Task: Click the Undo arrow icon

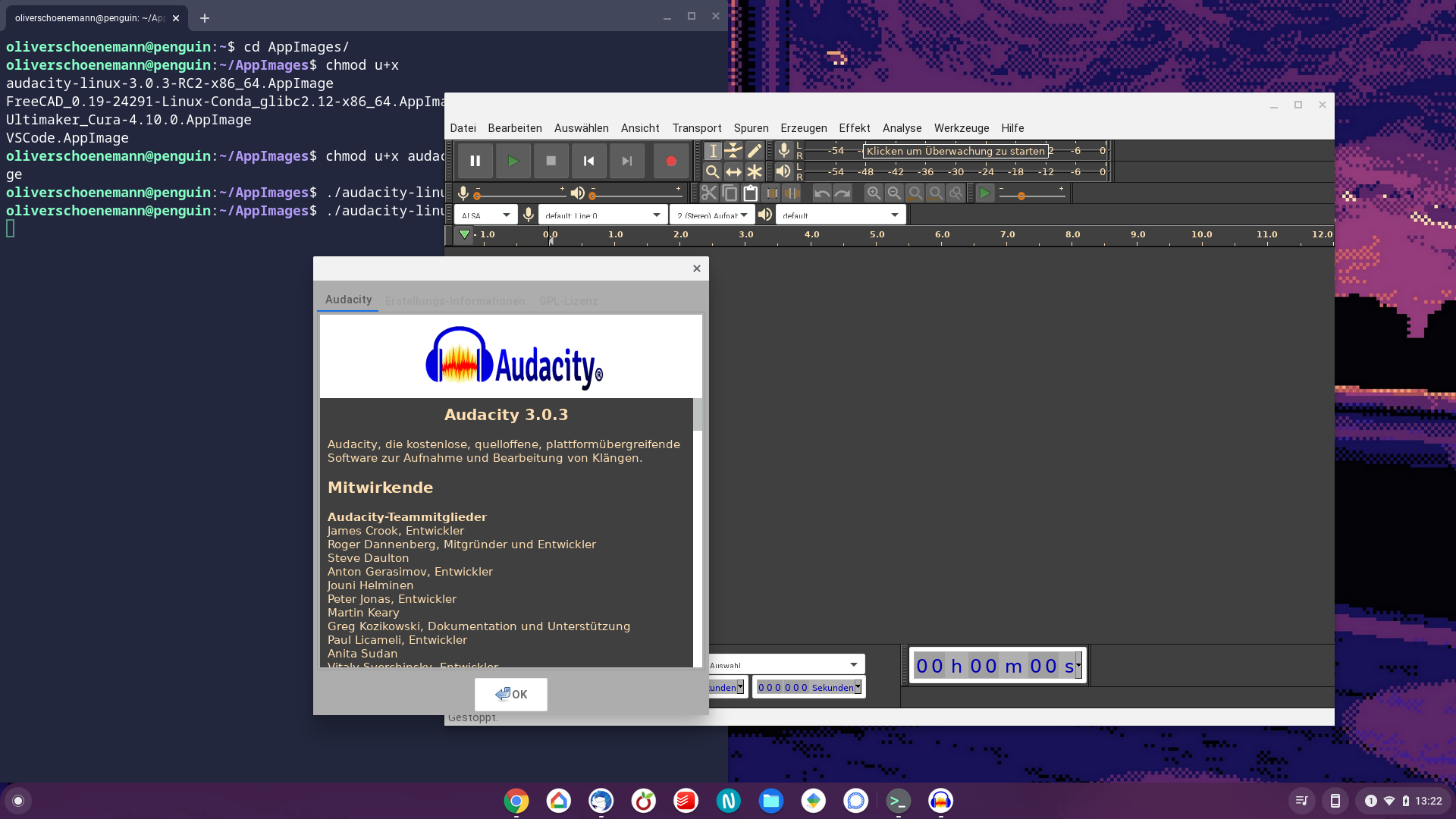Action: pos(822,193)
